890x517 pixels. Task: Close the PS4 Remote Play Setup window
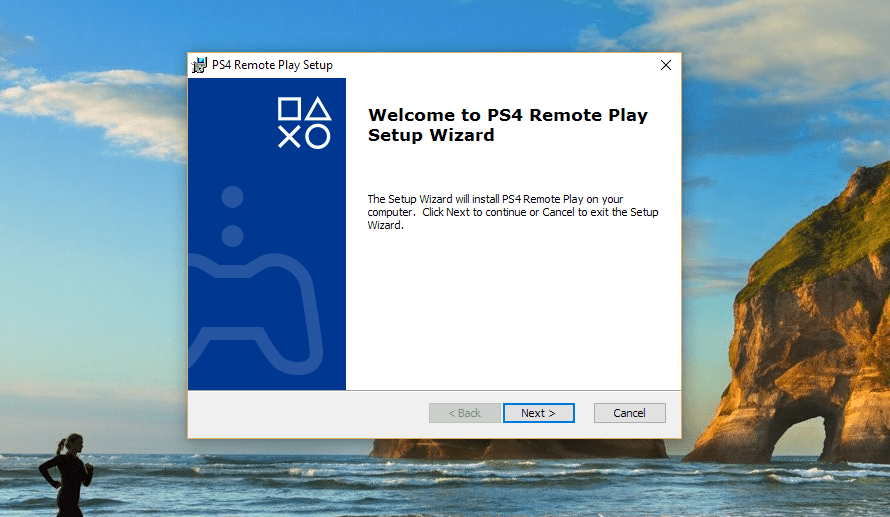coord(666,65)
